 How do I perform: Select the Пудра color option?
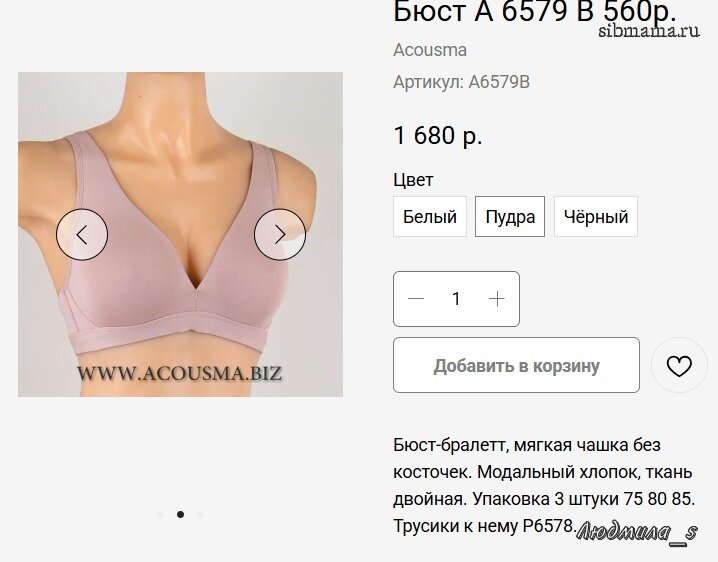coord(510,217)
